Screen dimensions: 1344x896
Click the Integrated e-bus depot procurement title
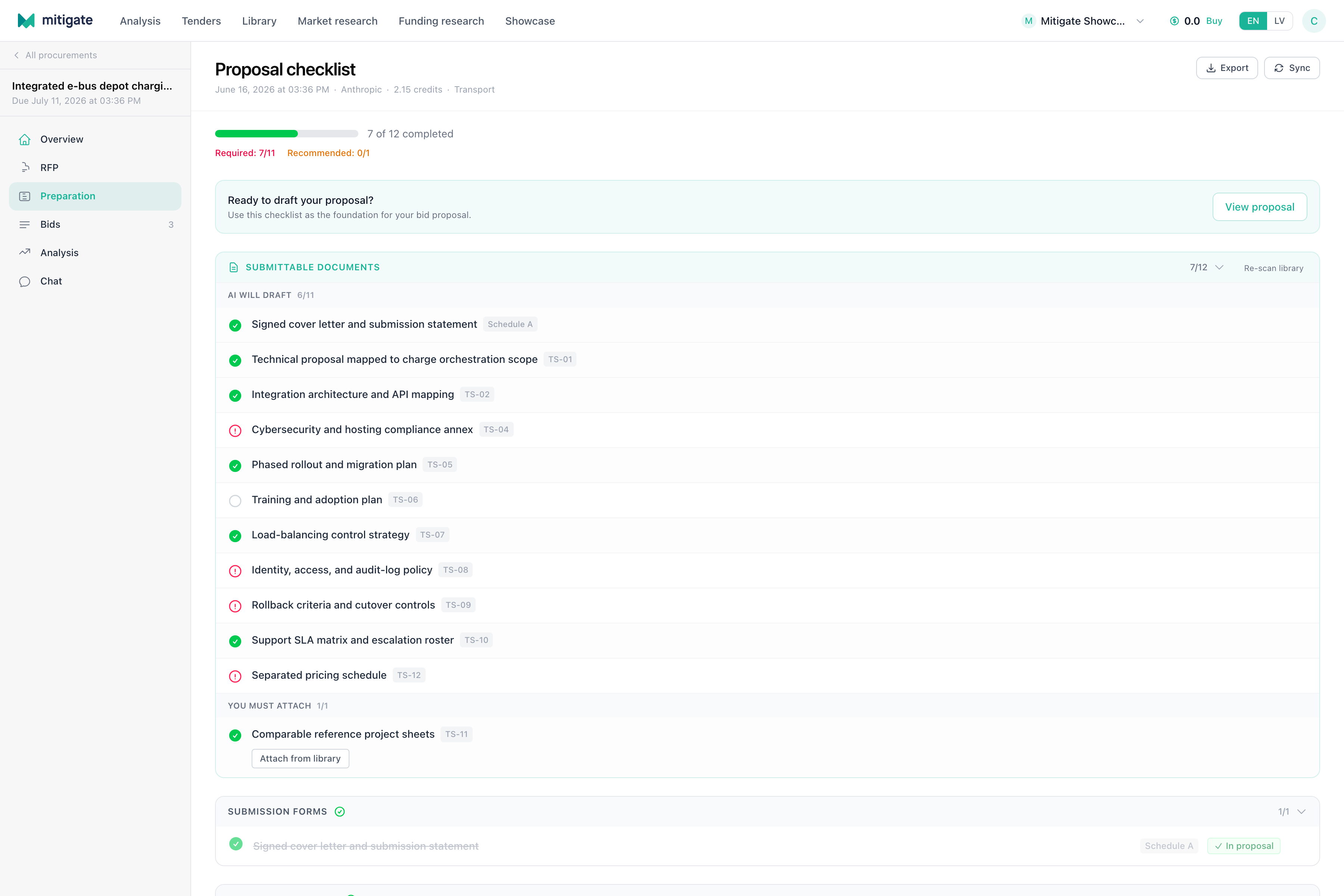[92, 86]
